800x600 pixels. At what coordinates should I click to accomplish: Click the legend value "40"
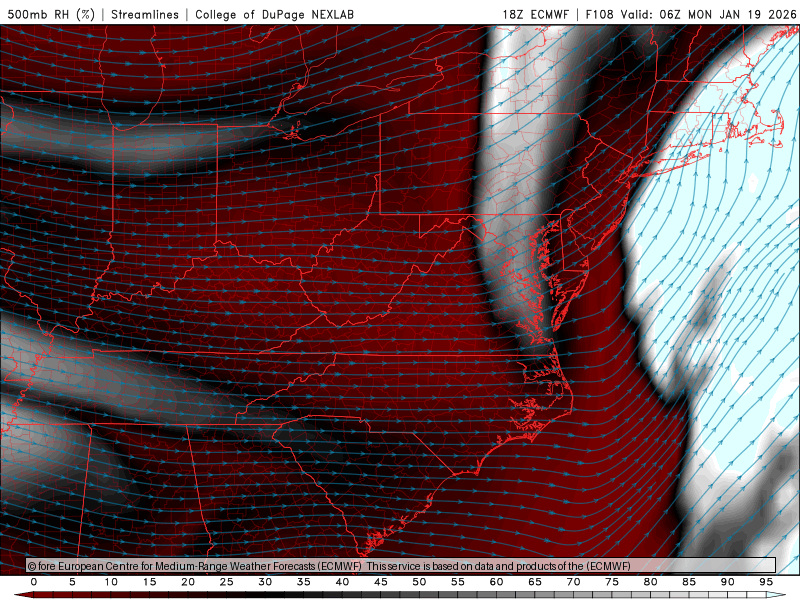pos(342,582)
